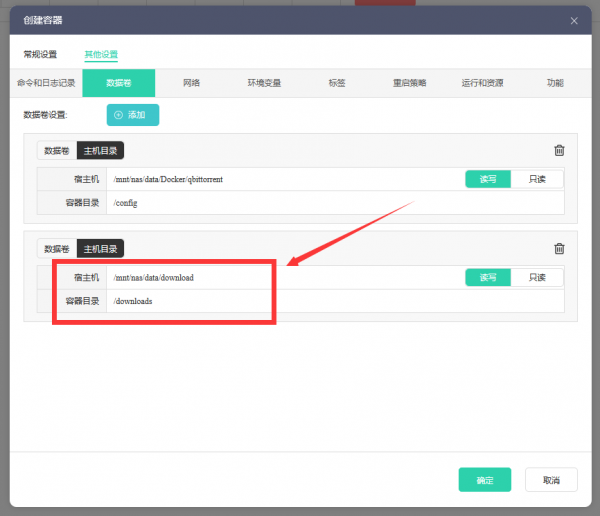
Task: Click 取消 to cancel container creation
Action: pos(551,480)
